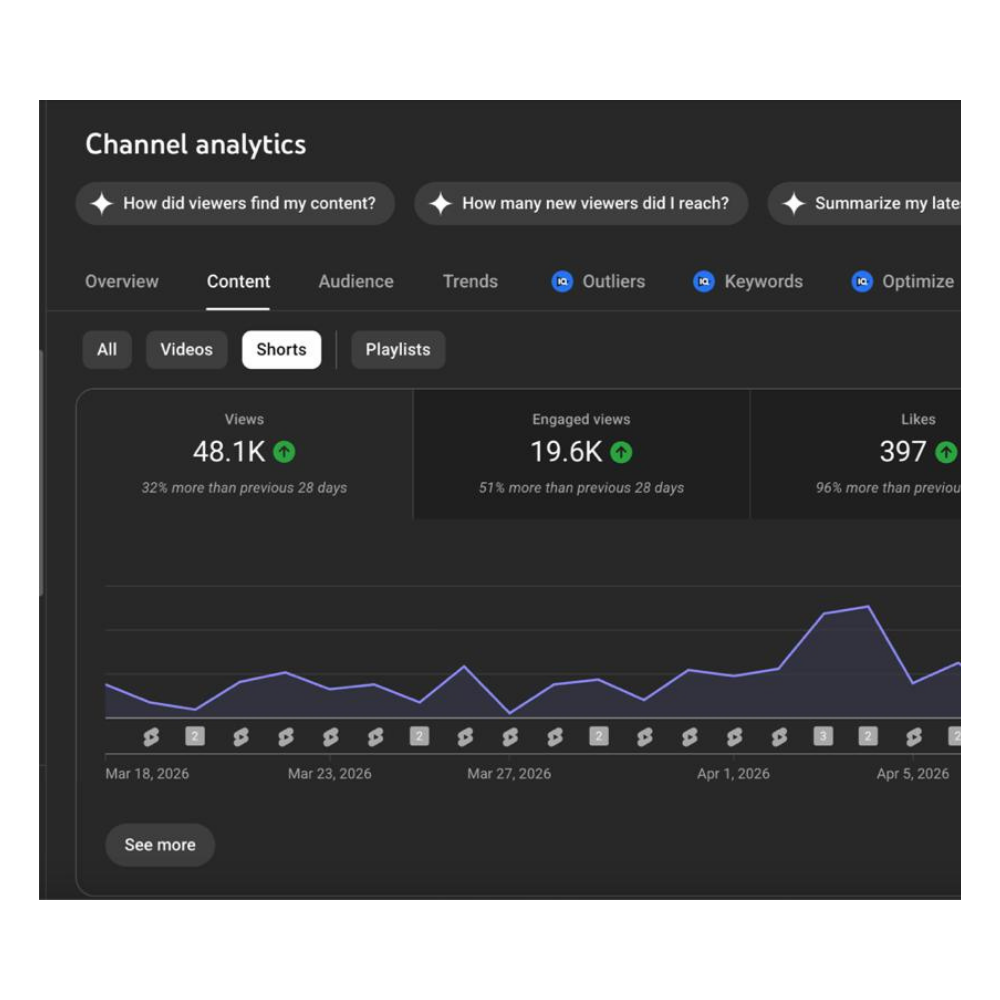Screen dimensions: 1000x1000
Task: Go to the Outliers tab
Action: [x=598, y=281]
